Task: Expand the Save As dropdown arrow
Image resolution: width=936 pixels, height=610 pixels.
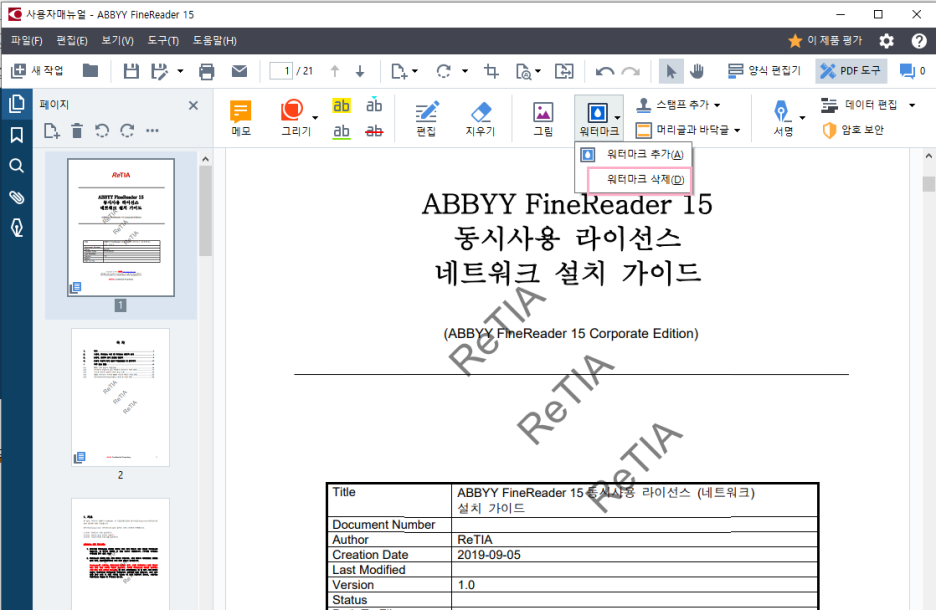Action: tap(180, 71)
